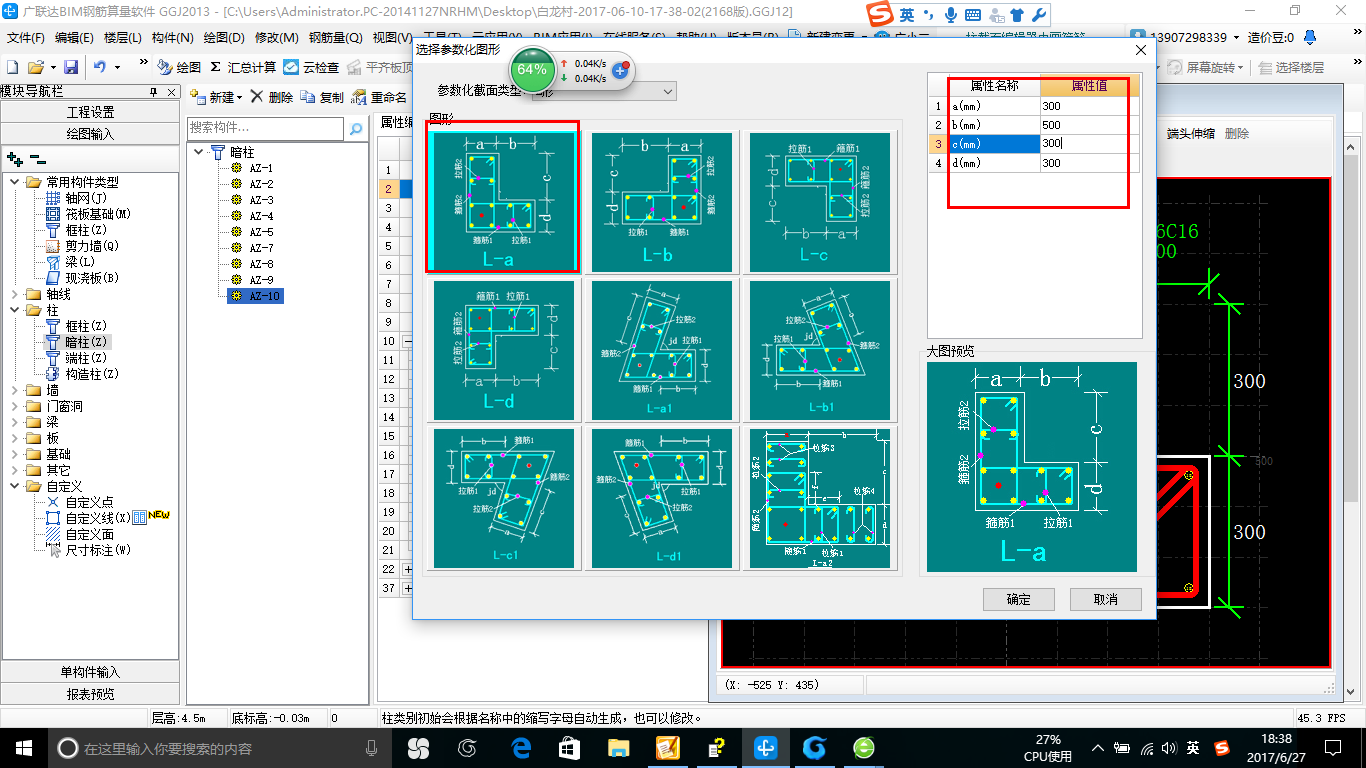This screenshot has width=1366, height=768.
Task: Collapse the 自定义 folder
Action: pyautogui.click(x=14, y=486)
